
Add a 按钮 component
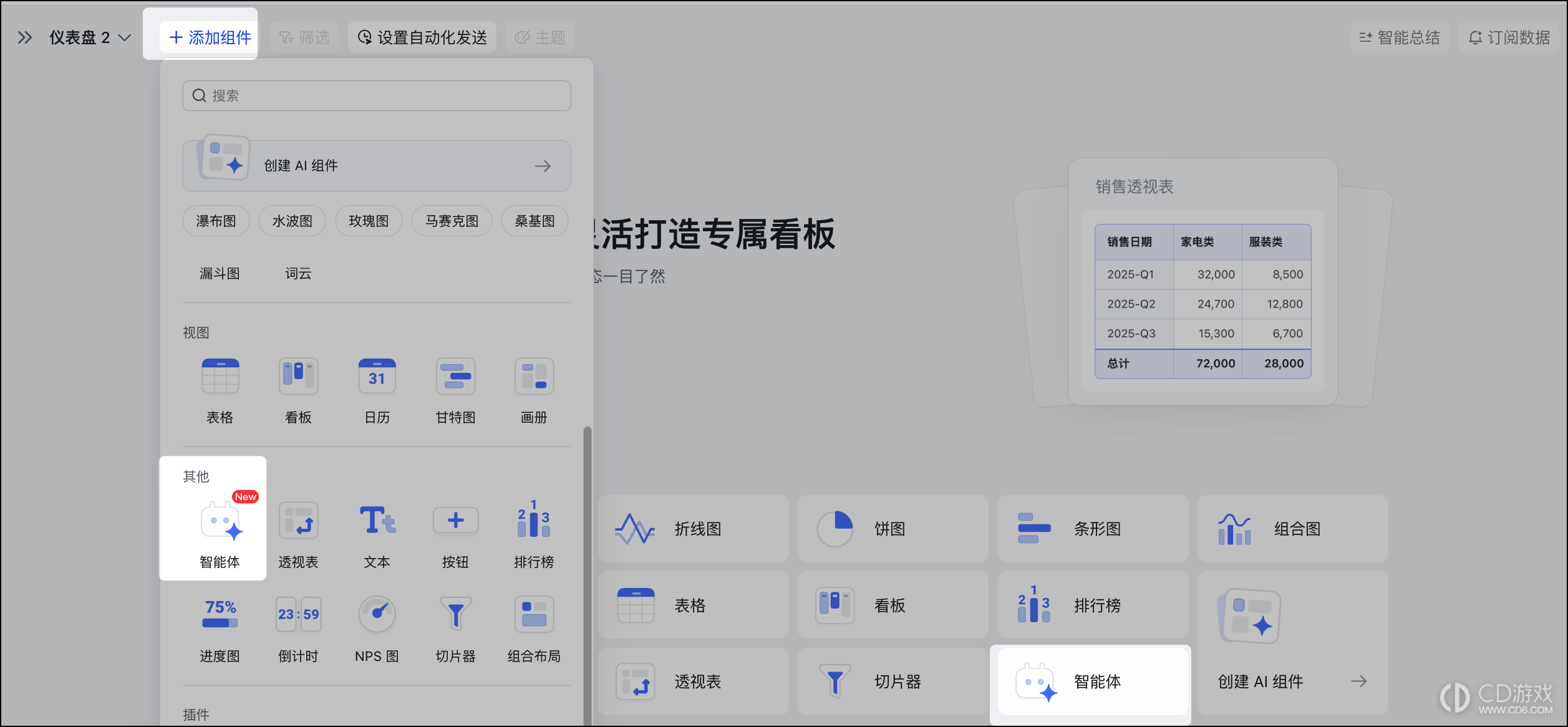(455, 521)
